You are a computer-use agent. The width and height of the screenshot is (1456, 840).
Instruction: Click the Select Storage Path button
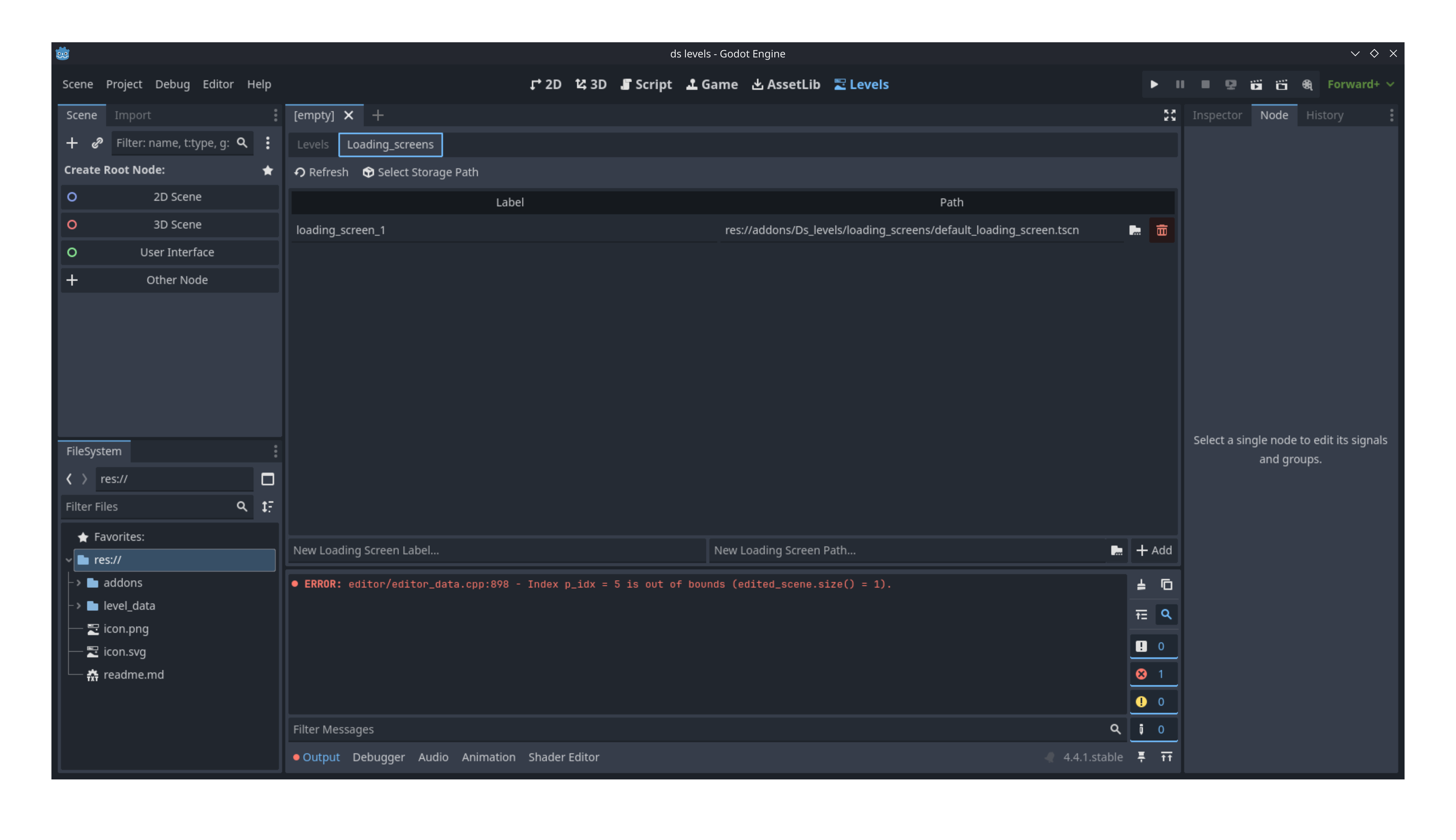(x=421, y=172)
